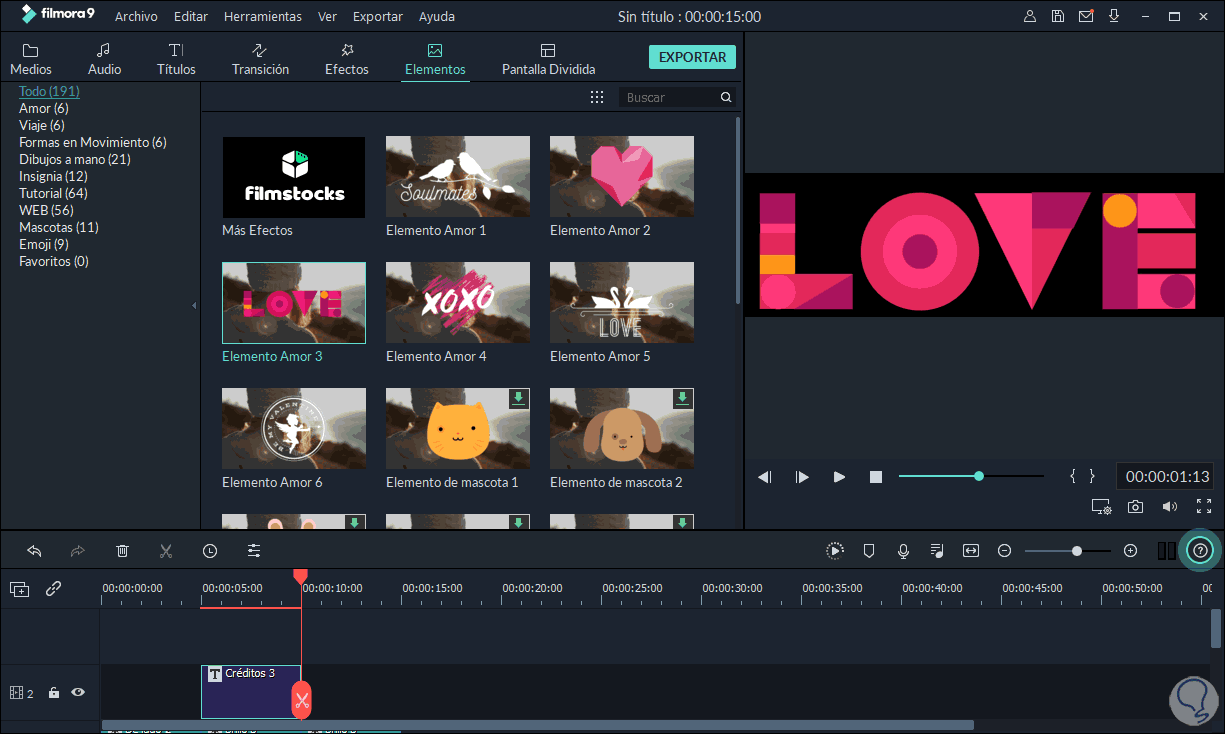The width and height of the screenshot is (1225, 734).
Task: Start a render preview with dotted play icon
Action: [x=835, y=550]
